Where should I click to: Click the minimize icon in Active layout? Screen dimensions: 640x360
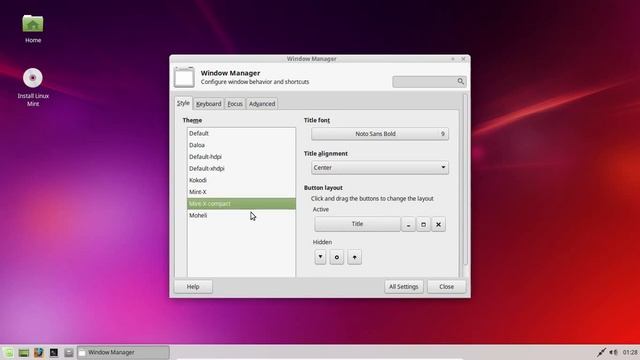tap(408, 224)
